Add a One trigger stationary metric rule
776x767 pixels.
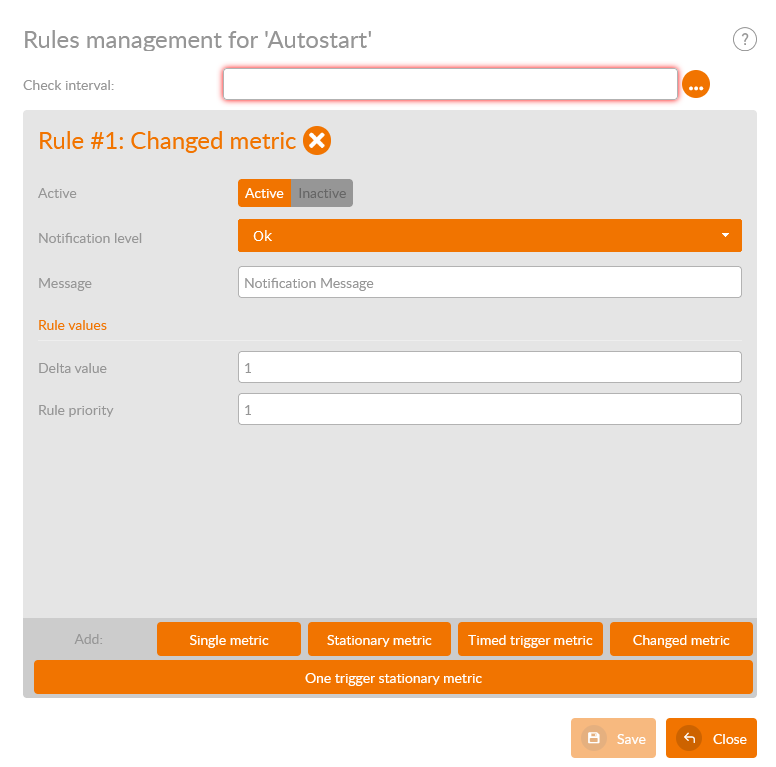[x=393, y=678]
